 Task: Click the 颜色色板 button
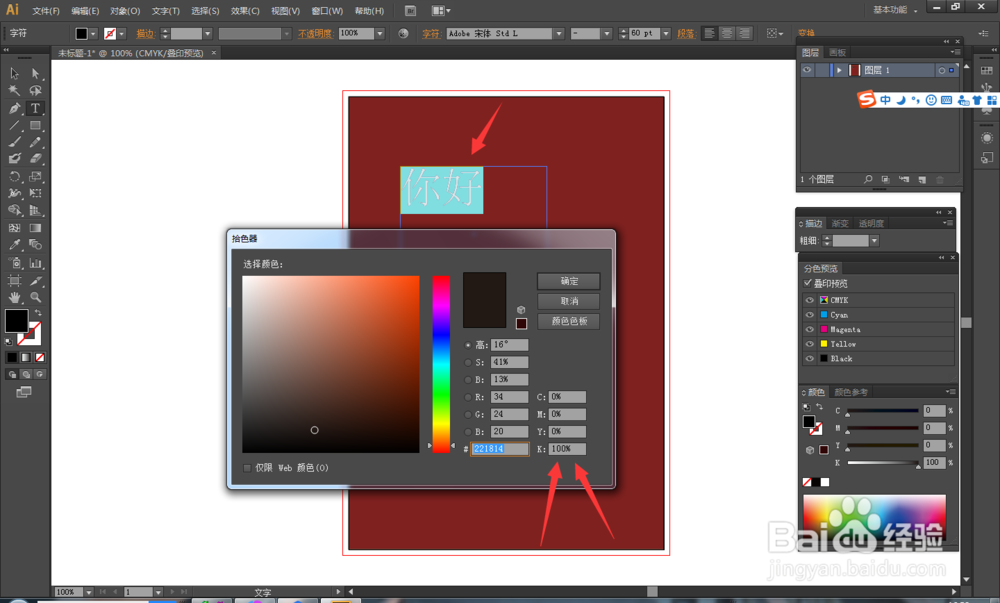pos(569,321)
